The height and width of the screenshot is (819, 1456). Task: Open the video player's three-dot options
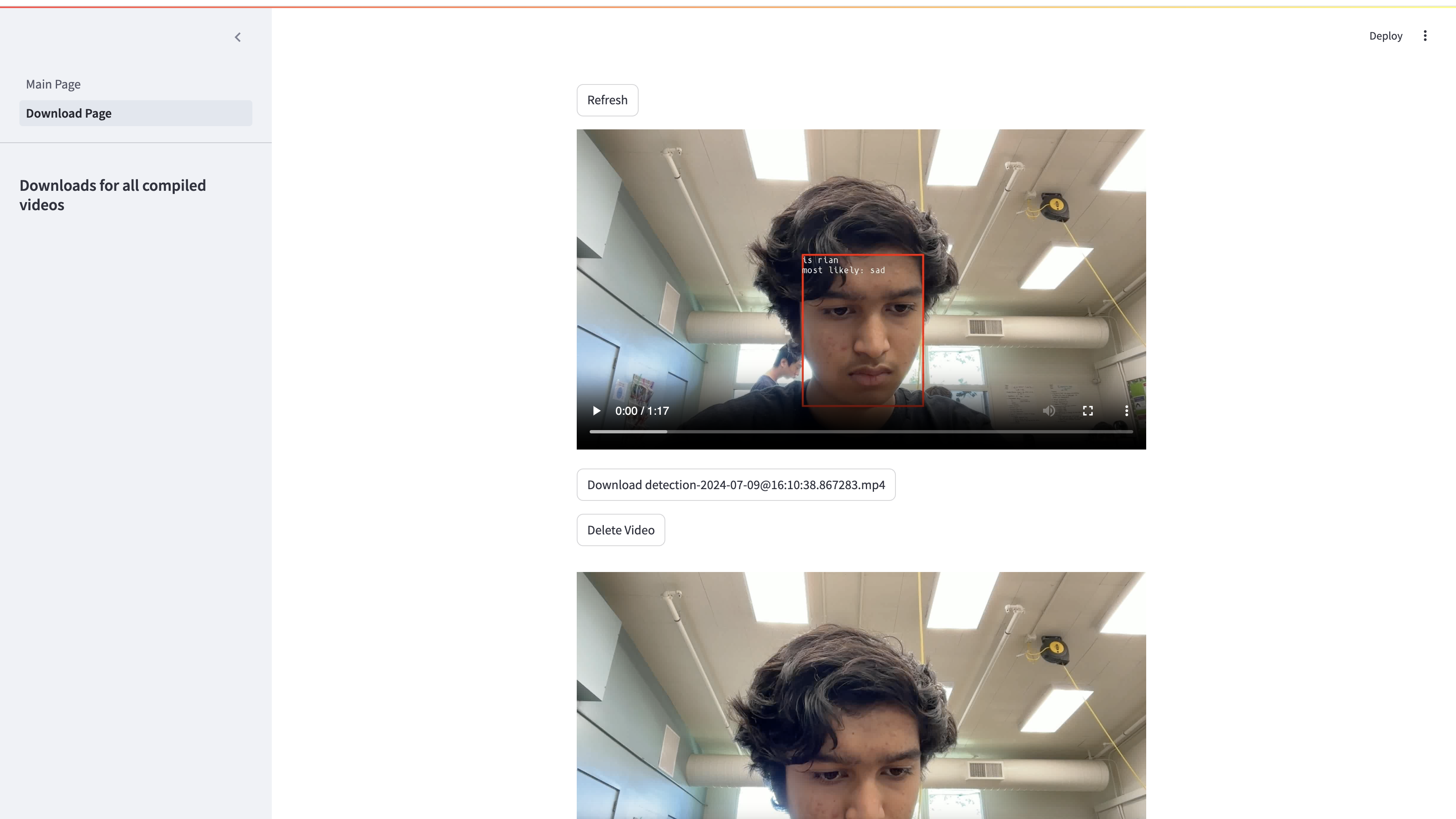pos(1126,411)
